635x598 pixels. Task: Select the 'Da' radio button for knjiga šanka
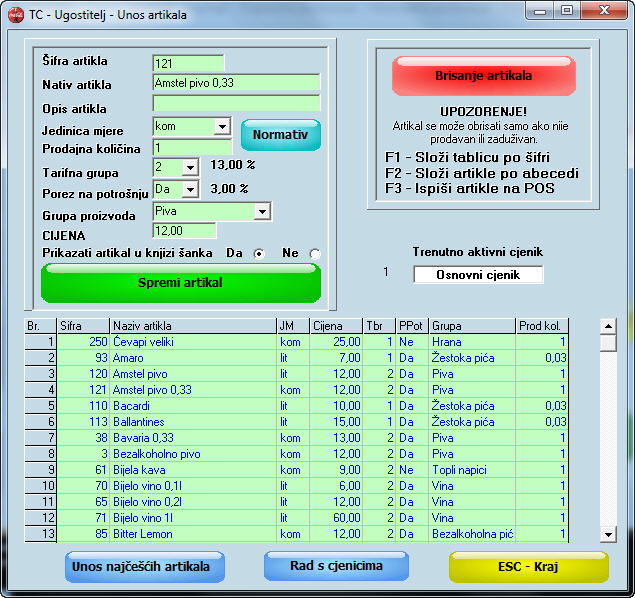click(x=259, y=254)
